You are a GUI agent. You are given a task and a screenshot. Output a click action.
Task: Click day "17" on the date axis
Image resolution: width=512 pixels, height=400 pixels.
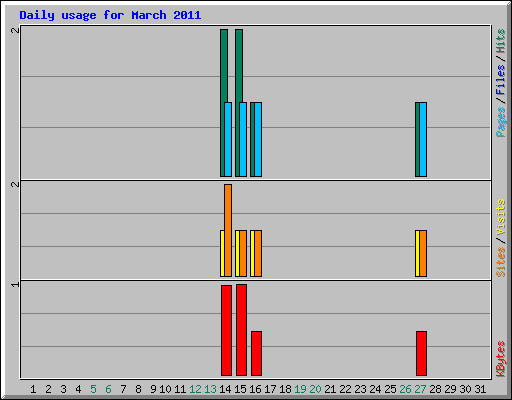pos(270,389)
